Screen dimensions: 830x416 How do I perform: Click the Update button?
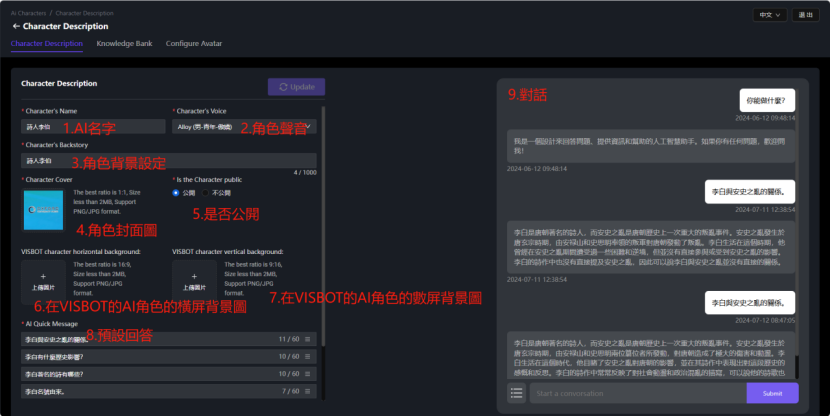click(x=296, y=86)
